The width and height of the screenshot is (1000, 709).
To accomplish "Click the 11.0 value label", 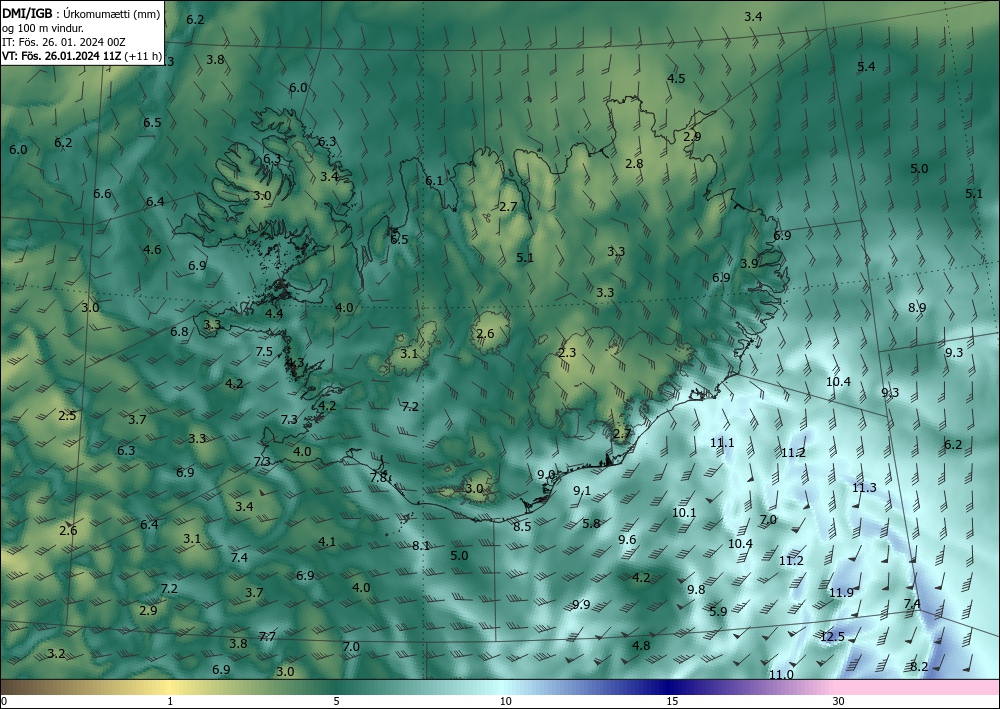I will pos(781,674).
